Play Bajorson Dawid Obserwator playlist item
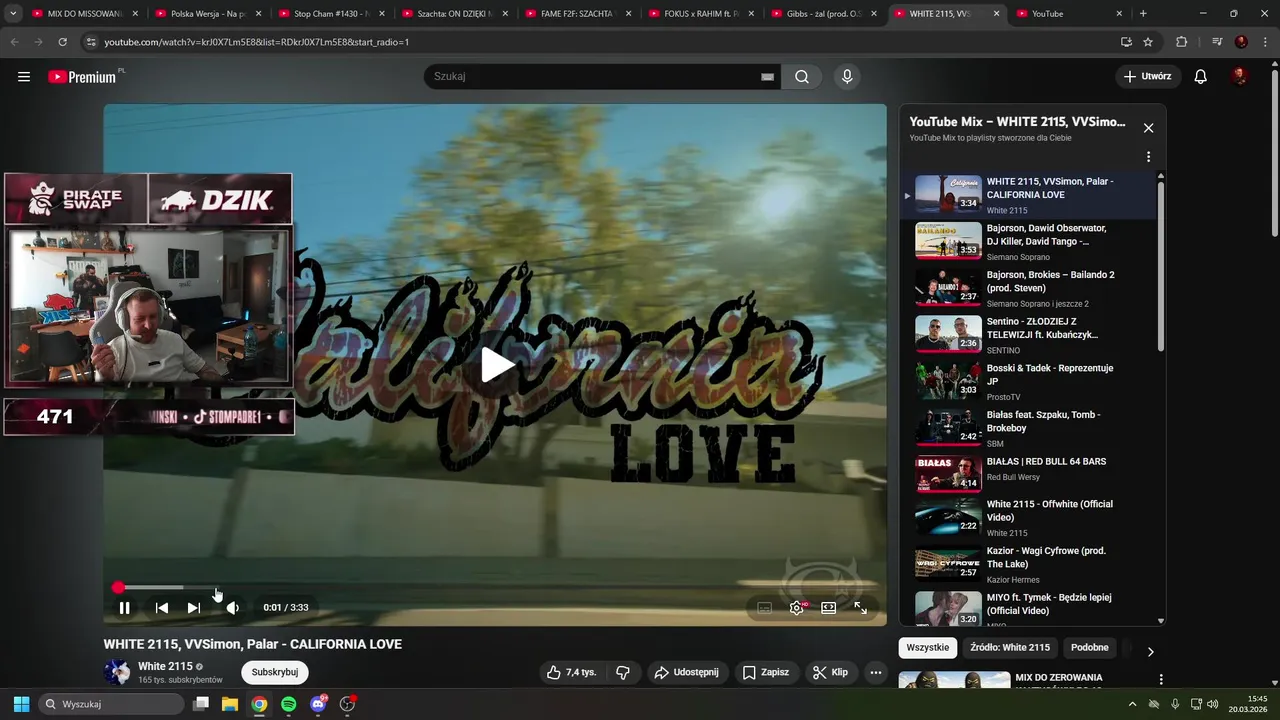 pyautogui.click(x=1030, y=242)
